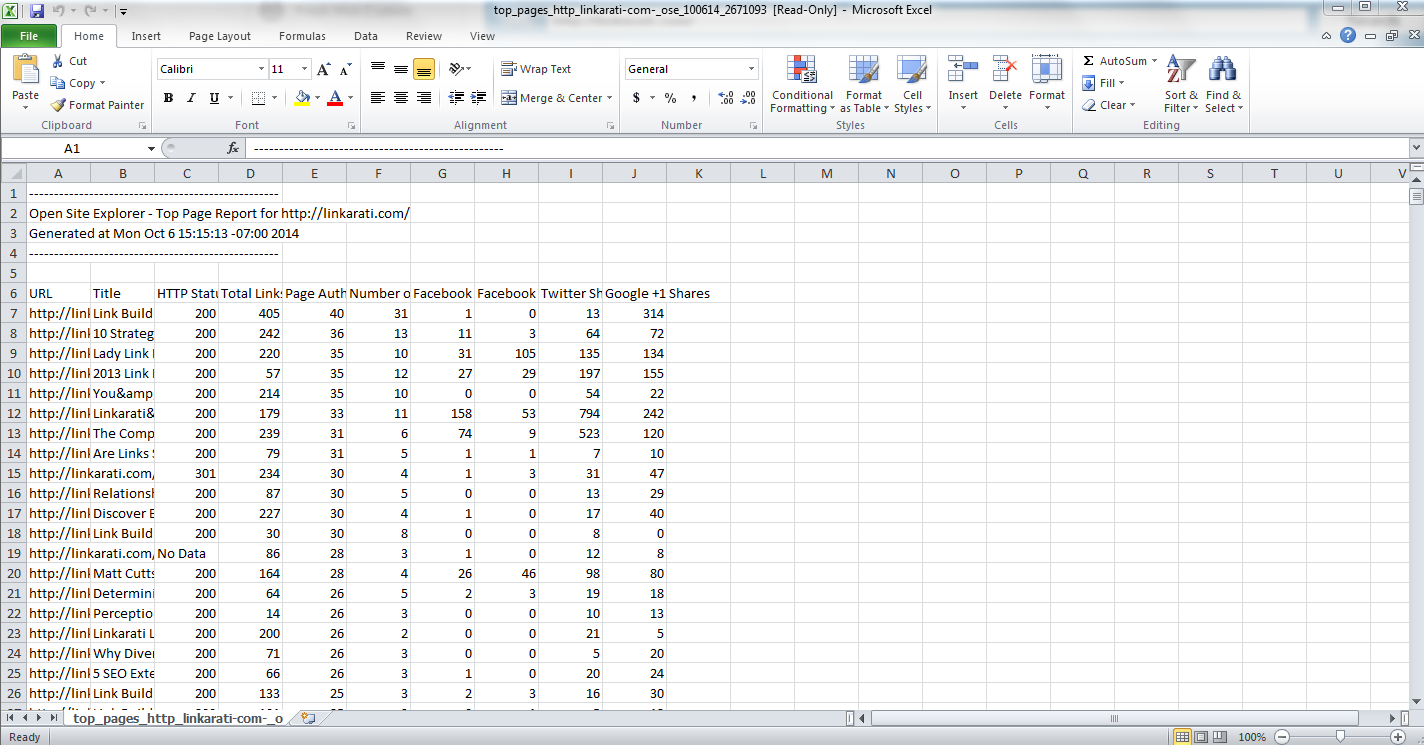Apply Comma Style number format

coord(694,98)
